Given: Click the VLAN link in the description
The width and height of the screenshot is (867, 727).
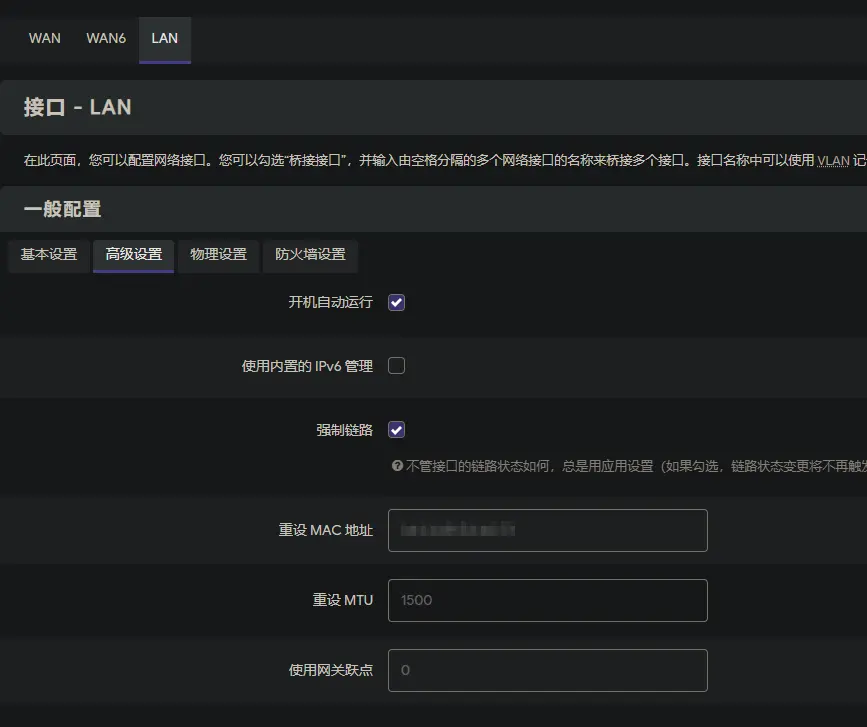Looking at the screenshot, I should [x=834, y=160].
